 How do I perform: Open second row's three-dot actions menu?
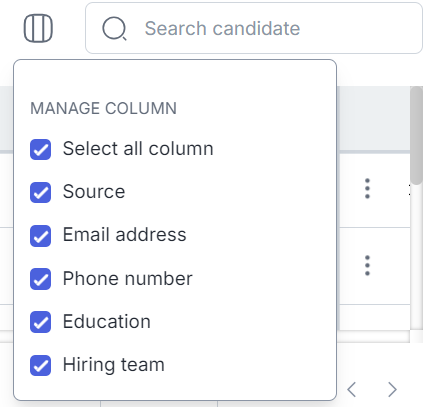[367, 266]
